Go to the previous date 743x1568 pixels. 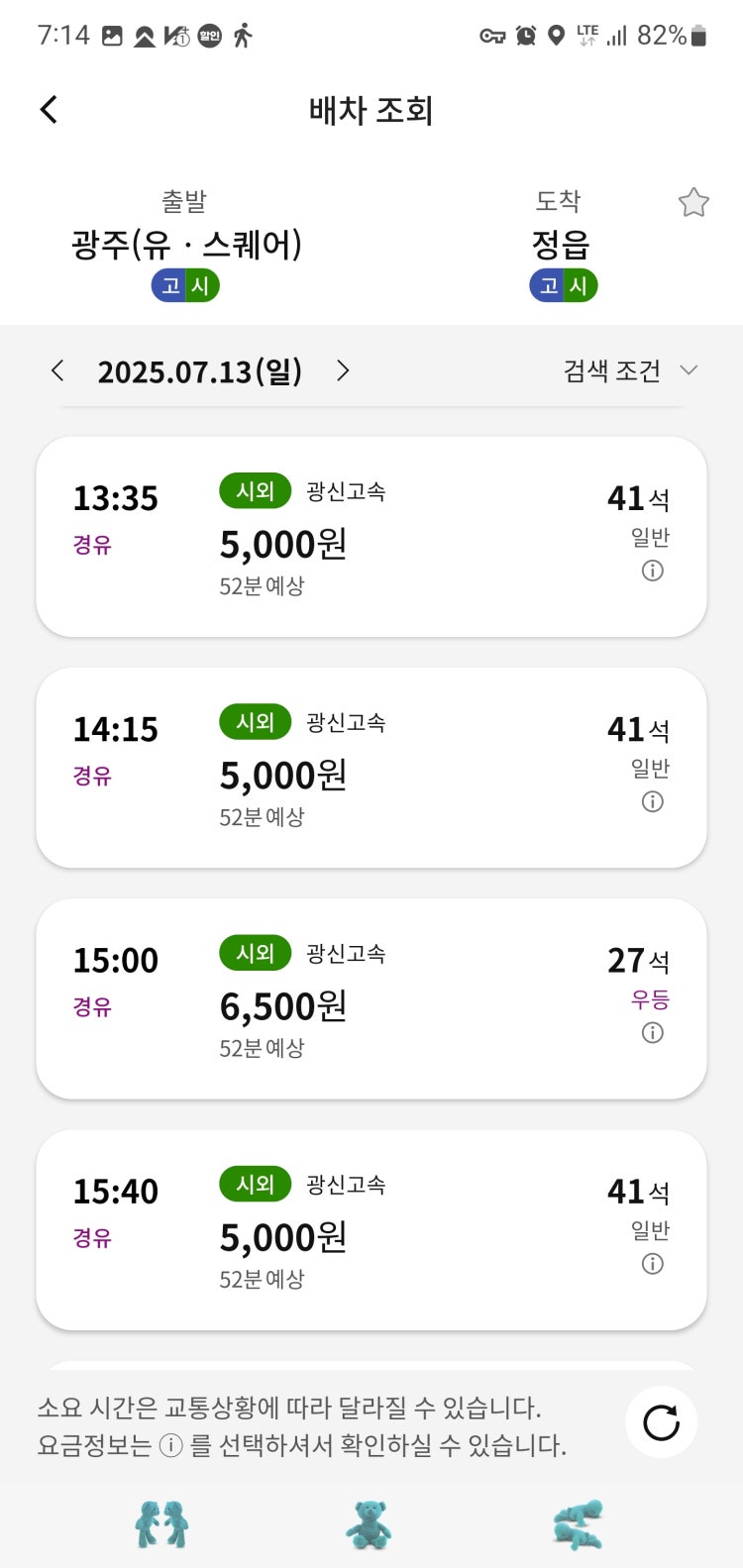57,370
